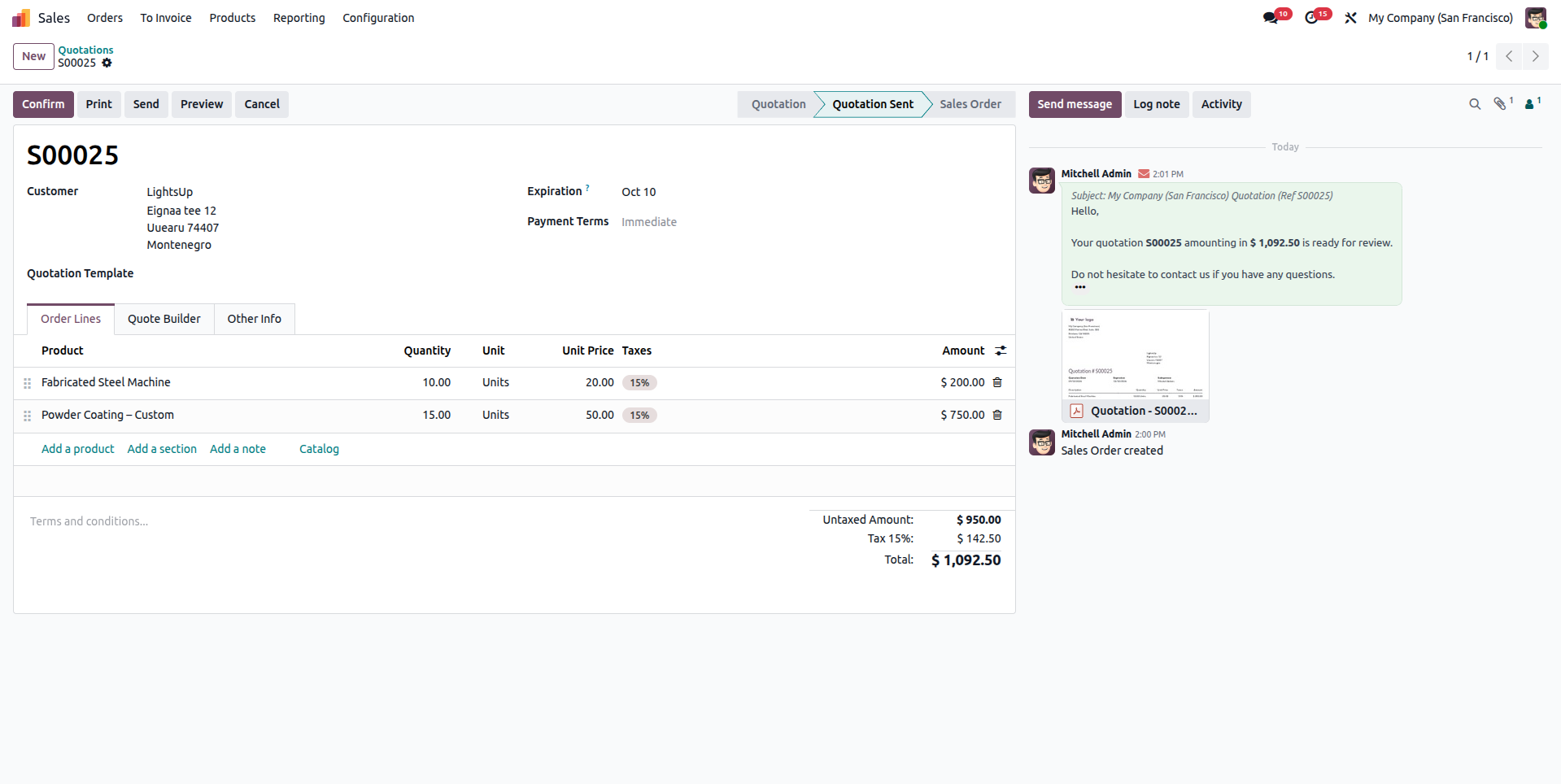Click Send message in the chatter

point(1075,104)
